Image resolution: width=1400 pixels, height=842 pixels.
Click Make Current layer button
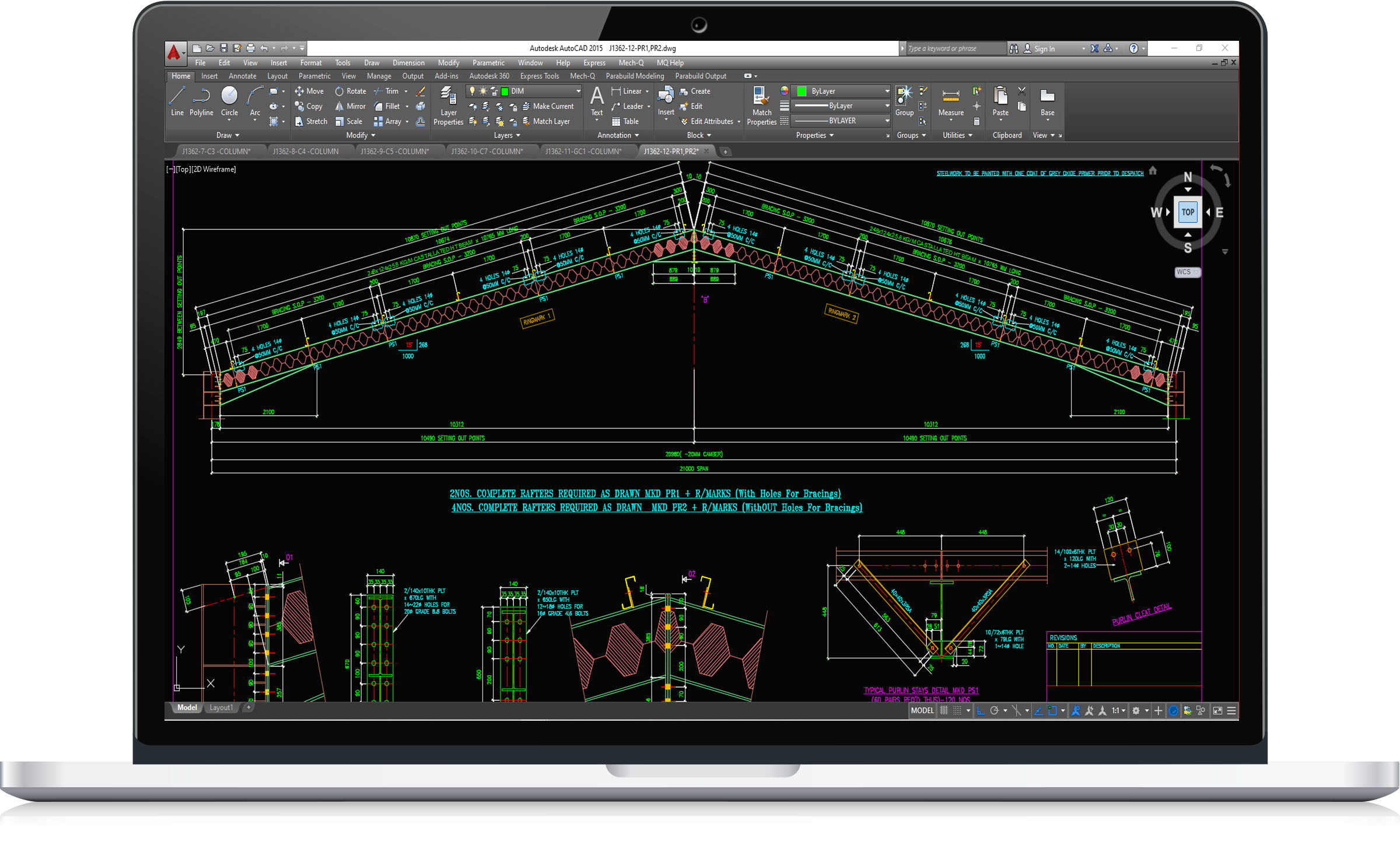pos(547,106)
